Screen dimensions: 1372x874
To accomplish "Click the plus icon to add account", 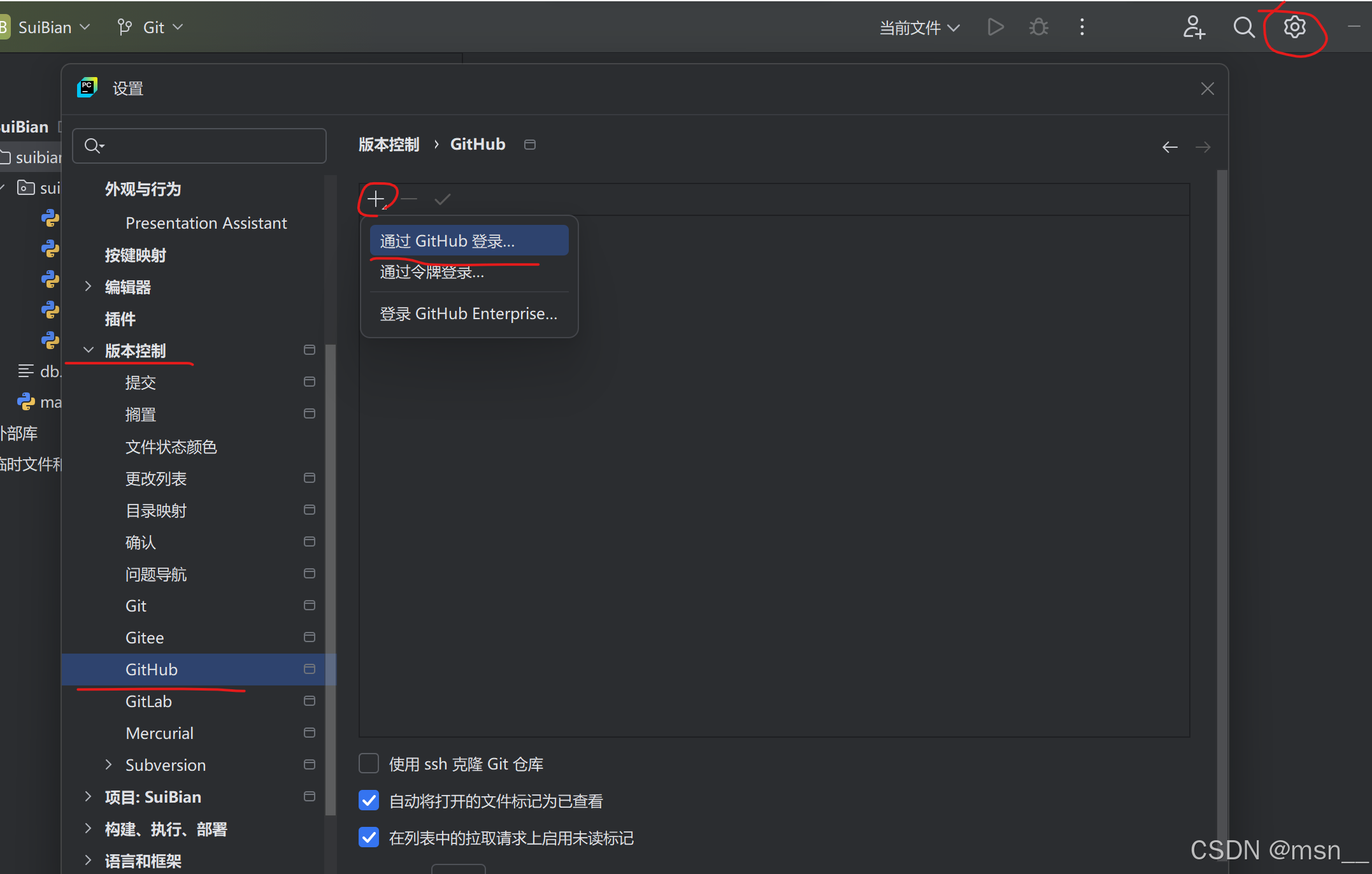I will pos(375,198).
